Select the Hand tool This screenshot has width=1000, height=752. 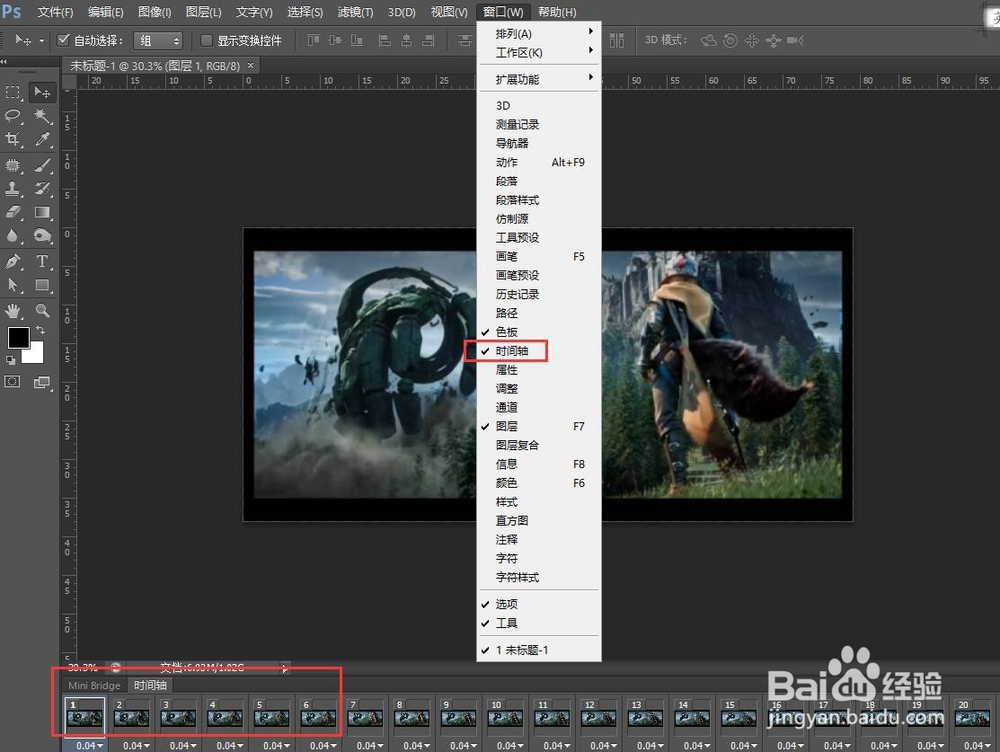(13, 311)
